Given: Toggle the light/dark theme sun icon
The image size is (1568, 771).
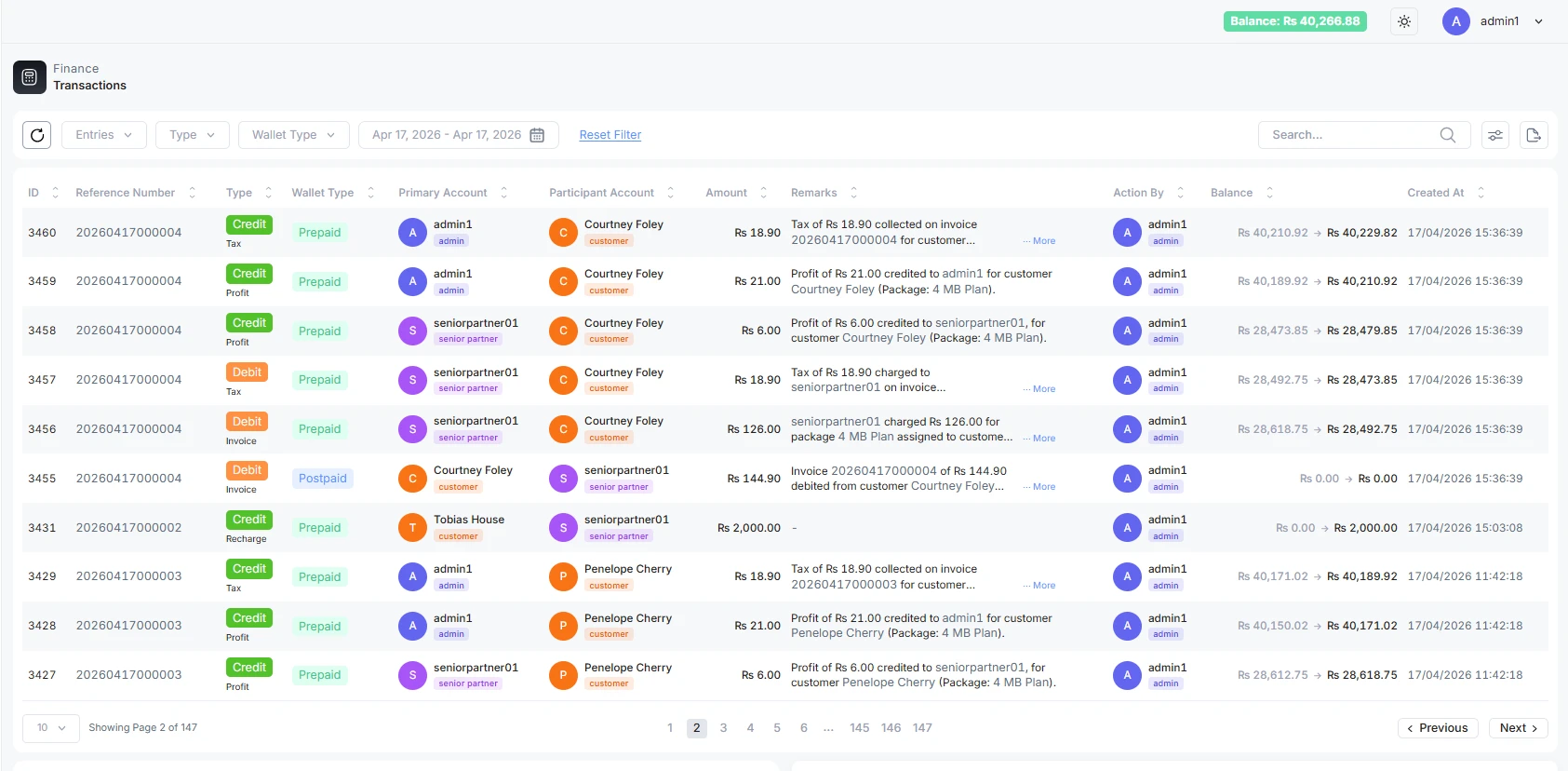Looking at the screenshot, I should coord(1404,21).
